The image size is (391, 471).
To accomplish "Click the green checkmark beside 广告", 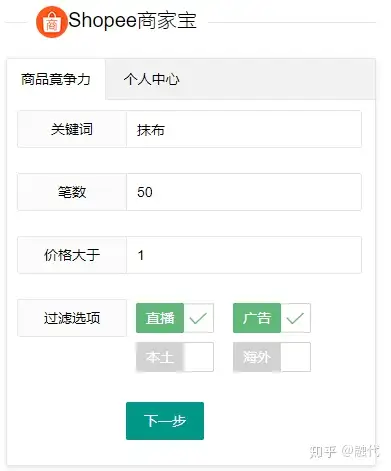I will point(296,318).
